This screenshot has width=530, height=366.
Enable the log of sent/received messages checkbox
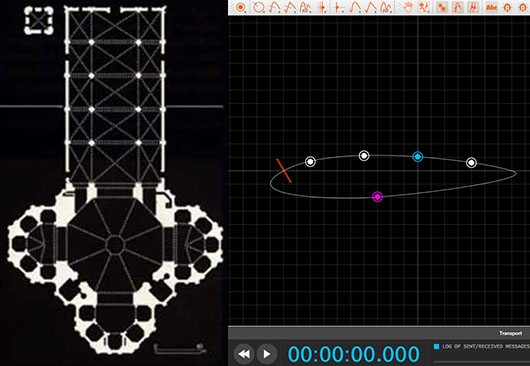click(x=436, y=346)
